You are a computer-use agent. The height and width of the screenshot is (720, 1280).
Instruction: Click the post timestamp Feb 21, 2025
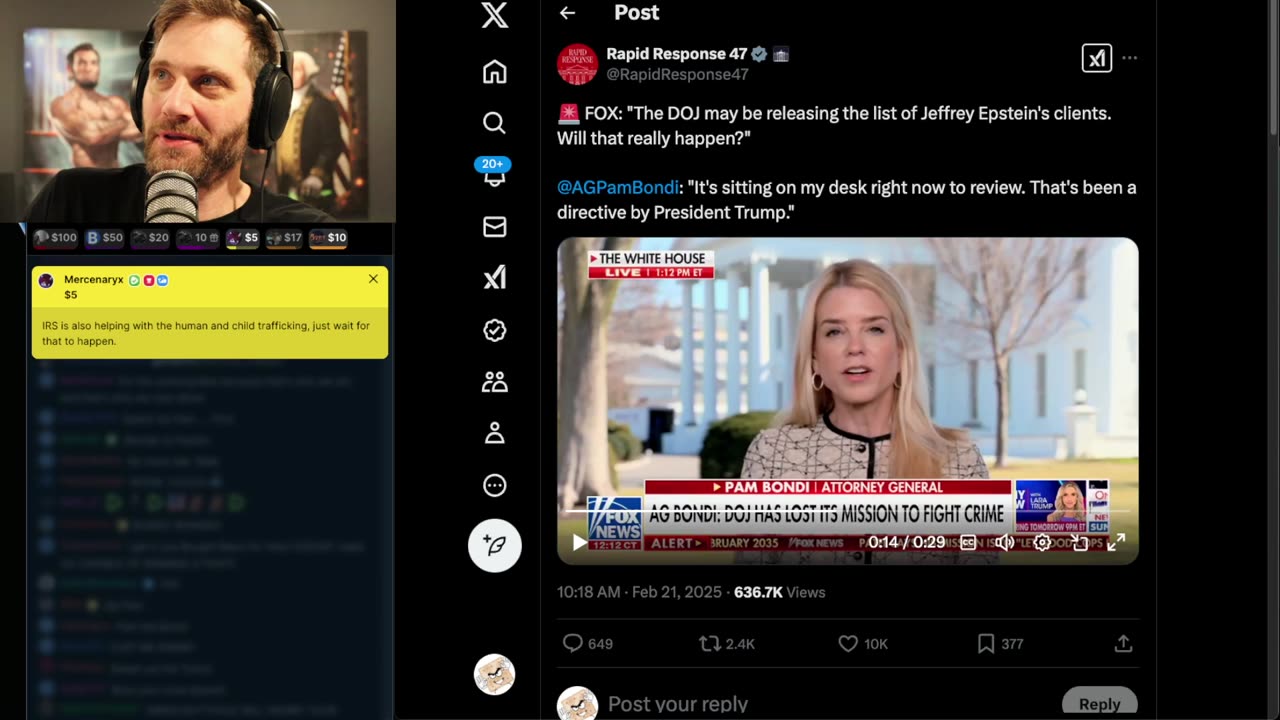click(639, 592)
